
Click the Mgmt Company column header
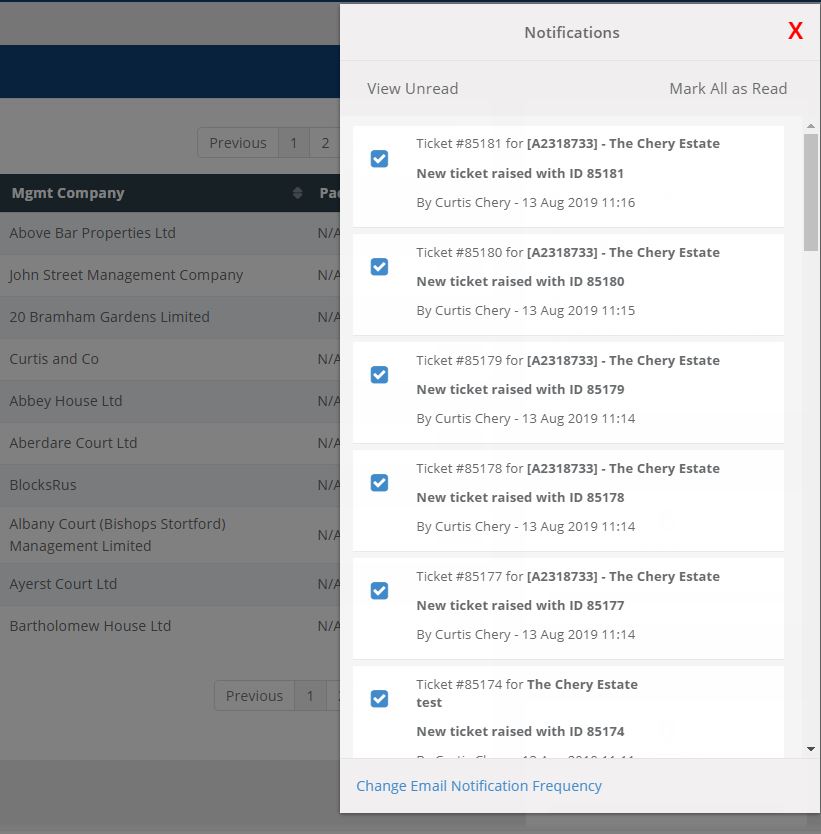point(154,193)
